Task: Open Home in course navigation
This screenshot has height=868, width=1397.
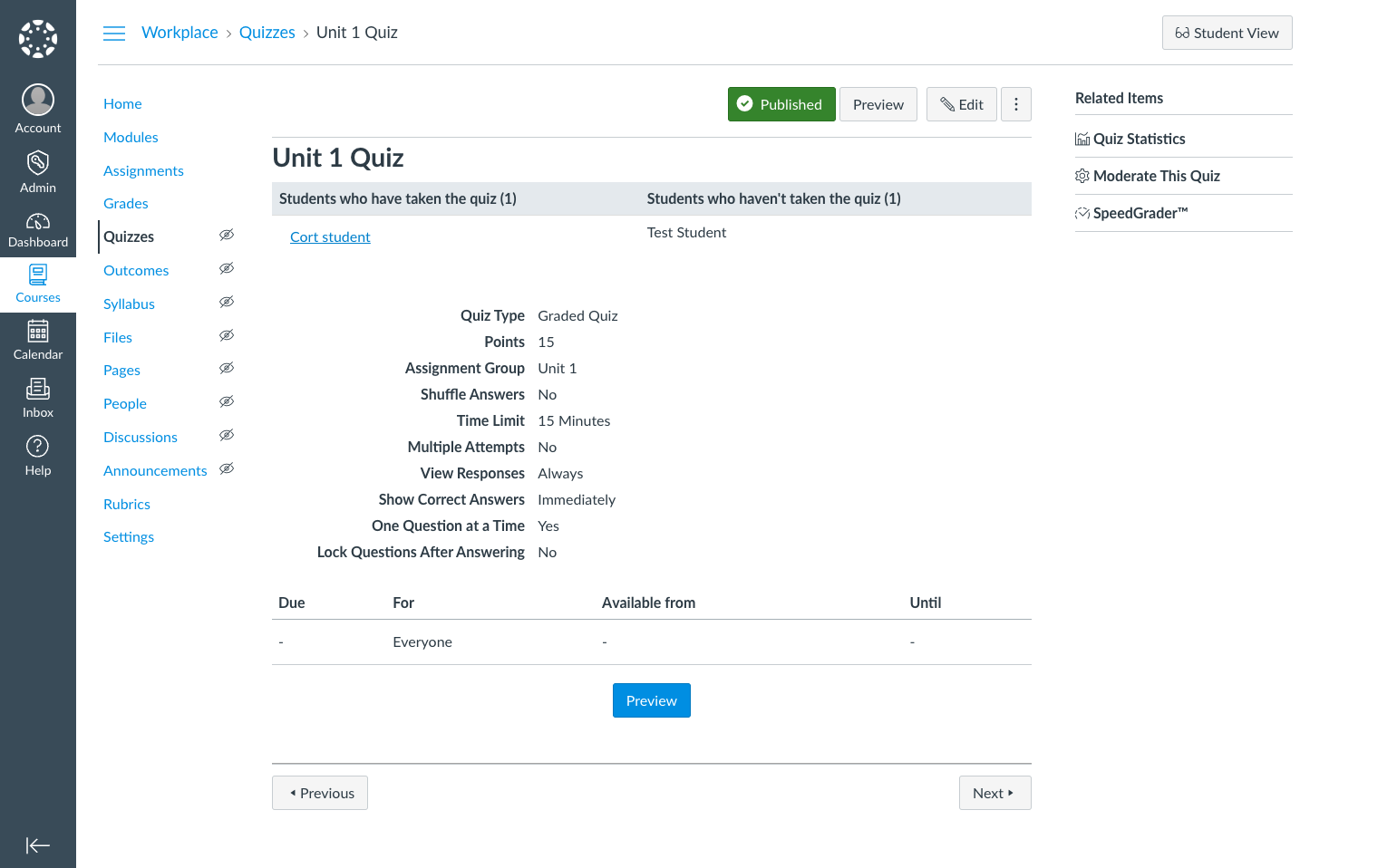Action: pyautogui.click(x=122, y=104)
